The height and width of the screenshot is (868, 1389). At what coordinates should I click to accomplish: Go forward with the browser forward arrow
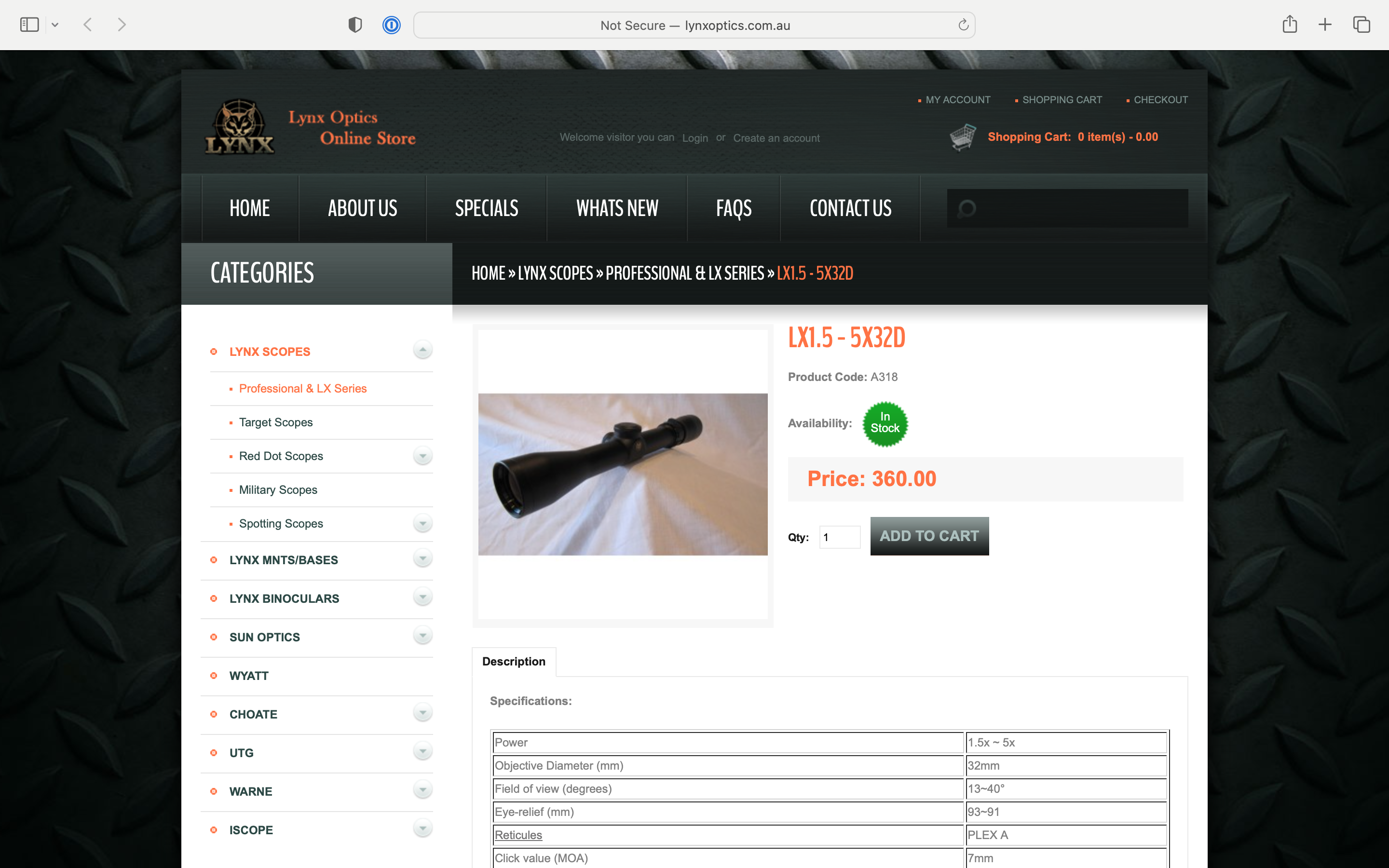(x=121, y=25)
